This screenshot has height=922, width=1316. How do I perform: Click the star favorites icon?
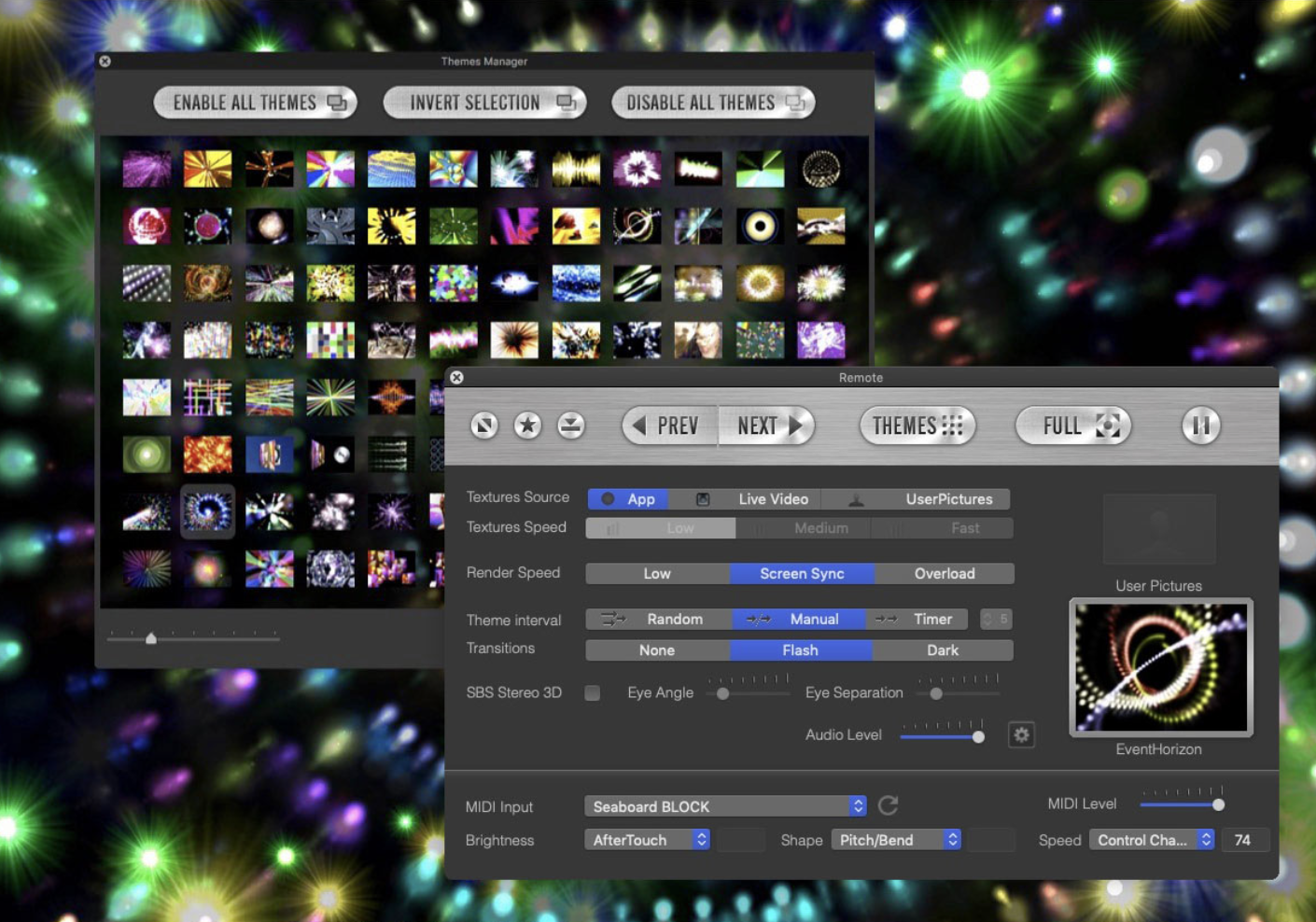[x=527, y=425]
